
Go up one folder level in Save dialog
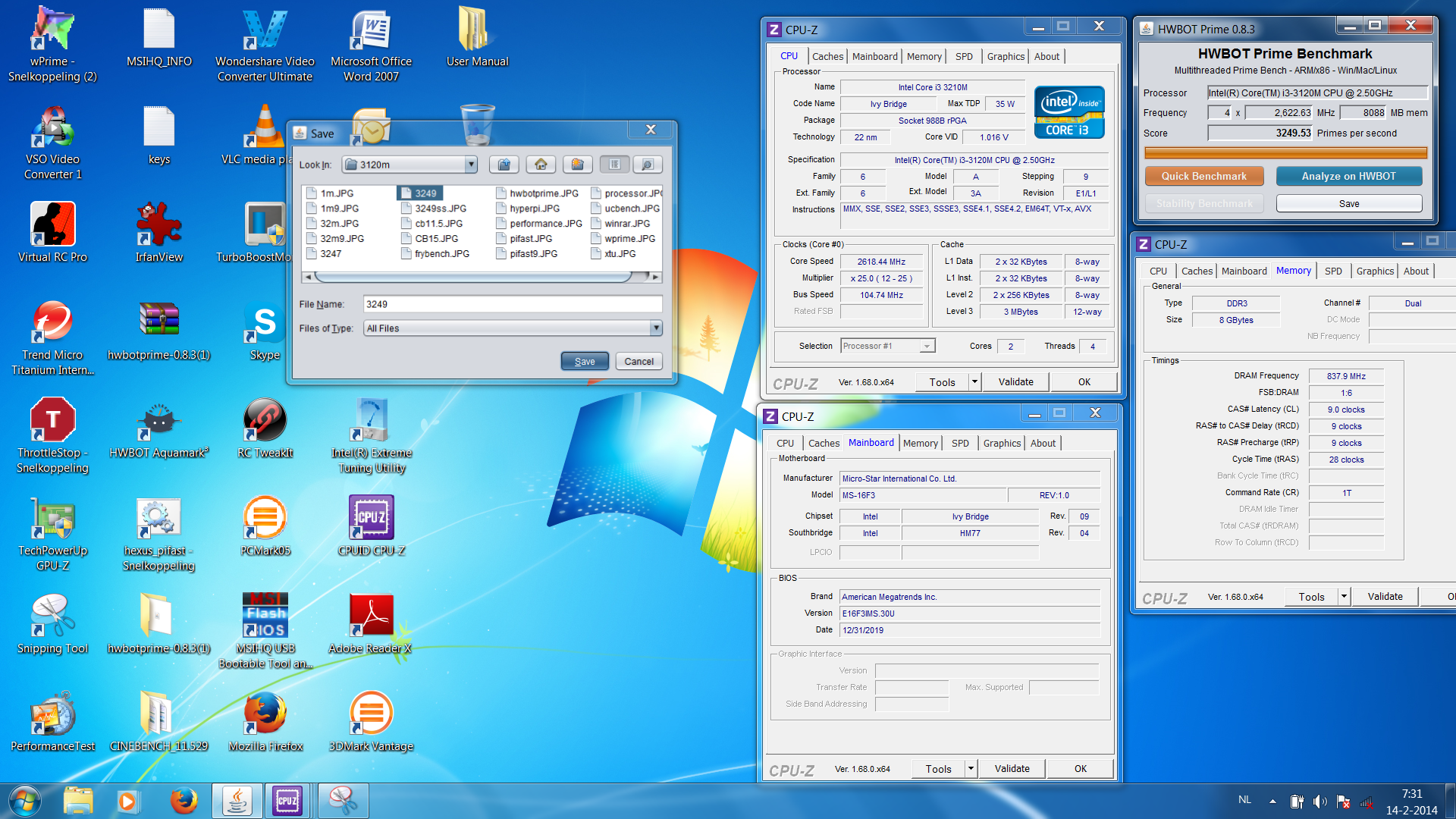pos(504,165)
